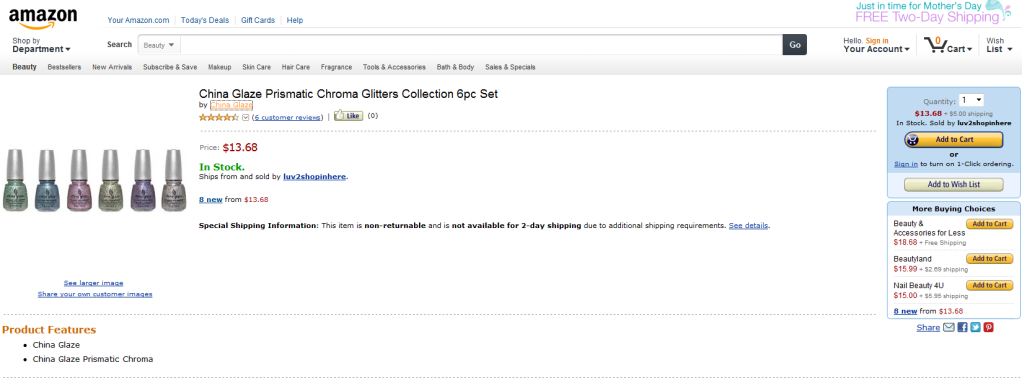Focus the search input field
The image size is (1022, 378).
click(481, 45)
